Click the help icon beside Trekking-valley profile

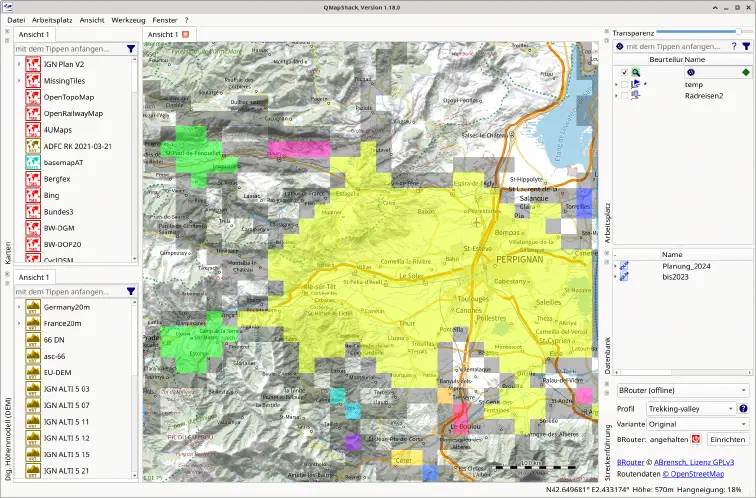743,408
